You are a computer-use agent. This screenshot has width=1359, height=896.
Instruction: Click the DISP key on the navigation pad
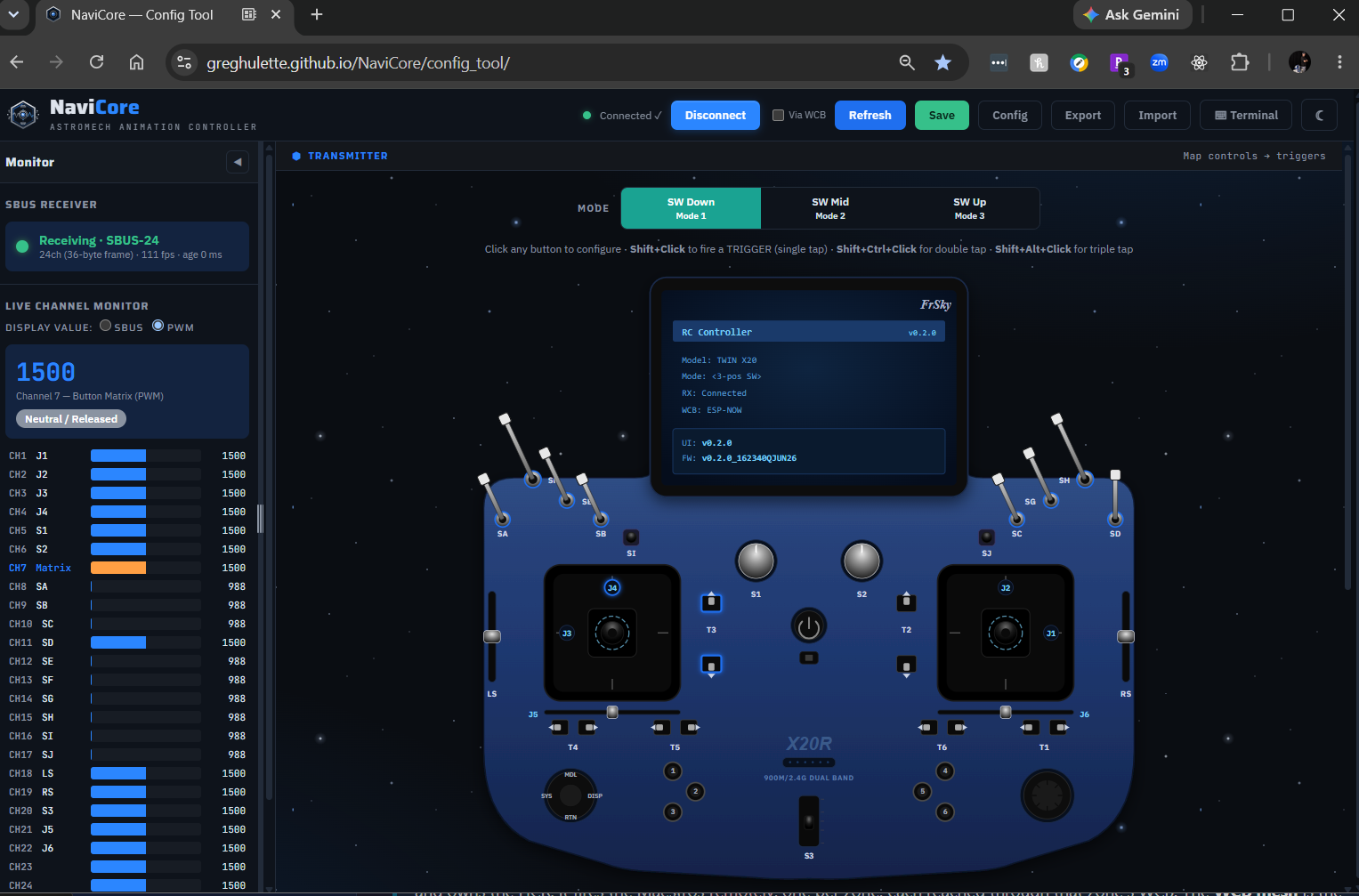[595, 795]
